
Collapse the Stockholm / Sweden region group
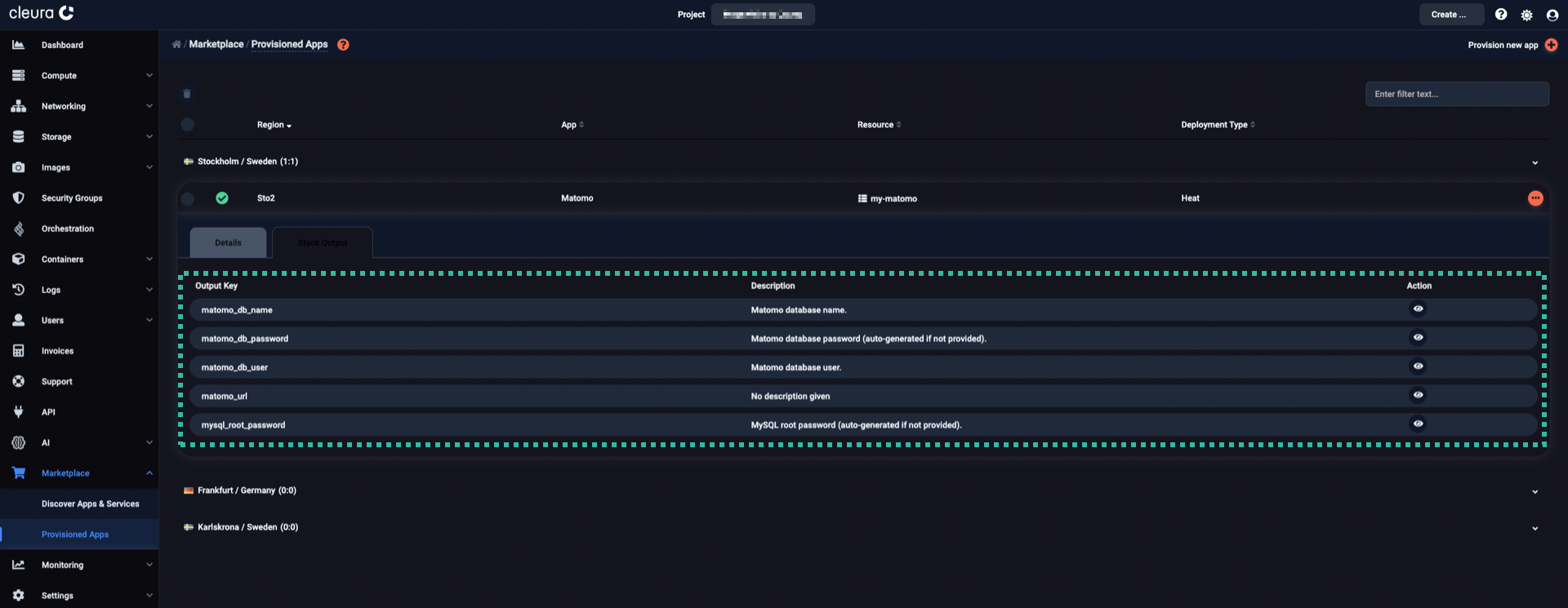(1535, 162)
